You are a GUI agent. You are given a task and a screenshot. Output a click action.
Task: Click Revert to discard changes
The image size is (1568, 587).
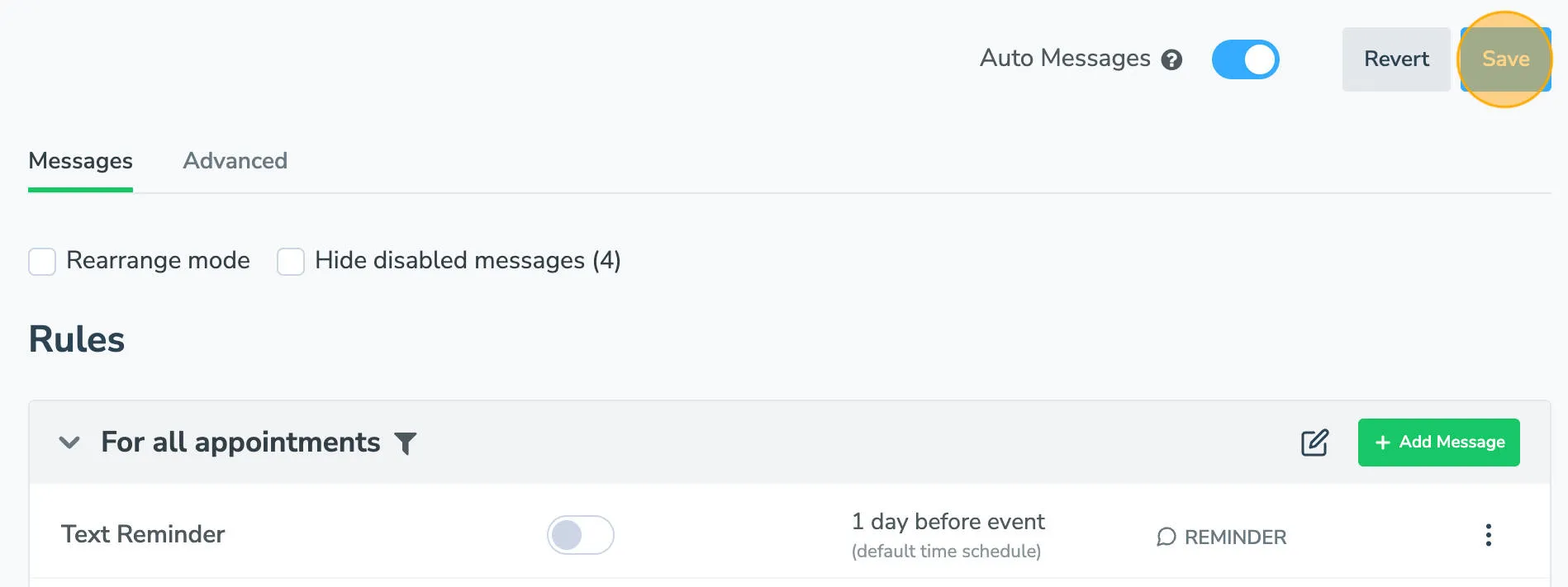pos(1395,59)
